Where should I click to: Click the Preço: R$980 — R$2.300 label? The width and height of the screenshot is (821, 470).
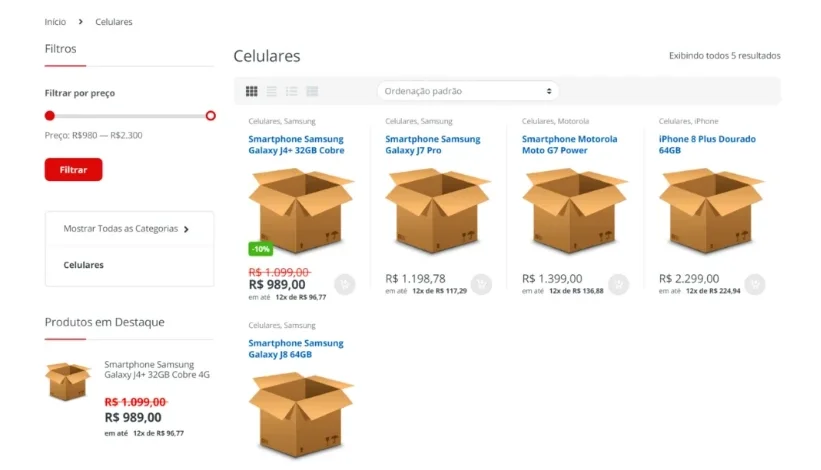pyautogui.click(x=93, y=135)
